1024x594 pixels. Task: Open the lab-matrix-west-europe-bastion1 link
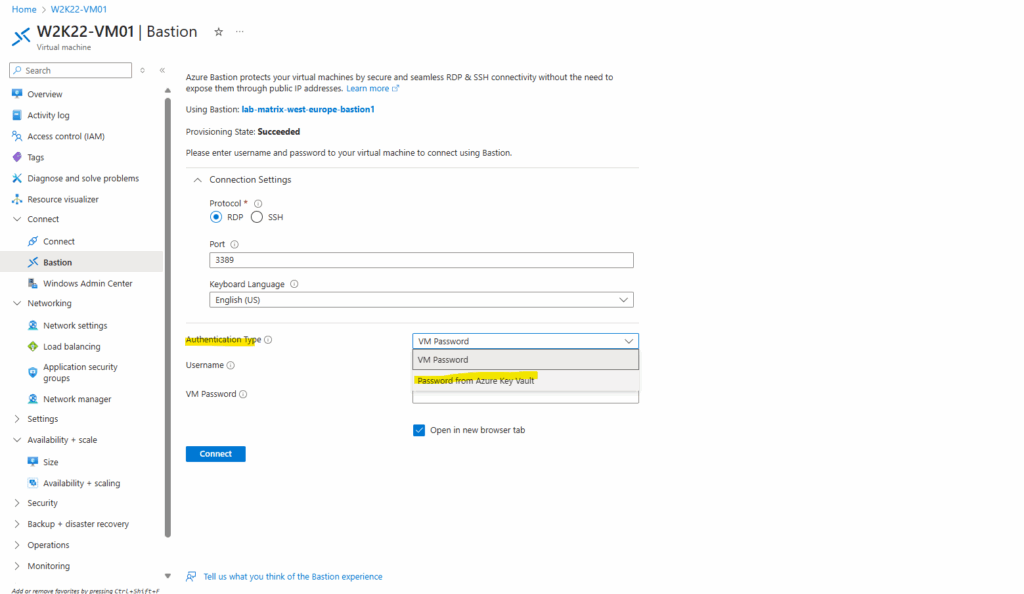[x=308, y=109]
